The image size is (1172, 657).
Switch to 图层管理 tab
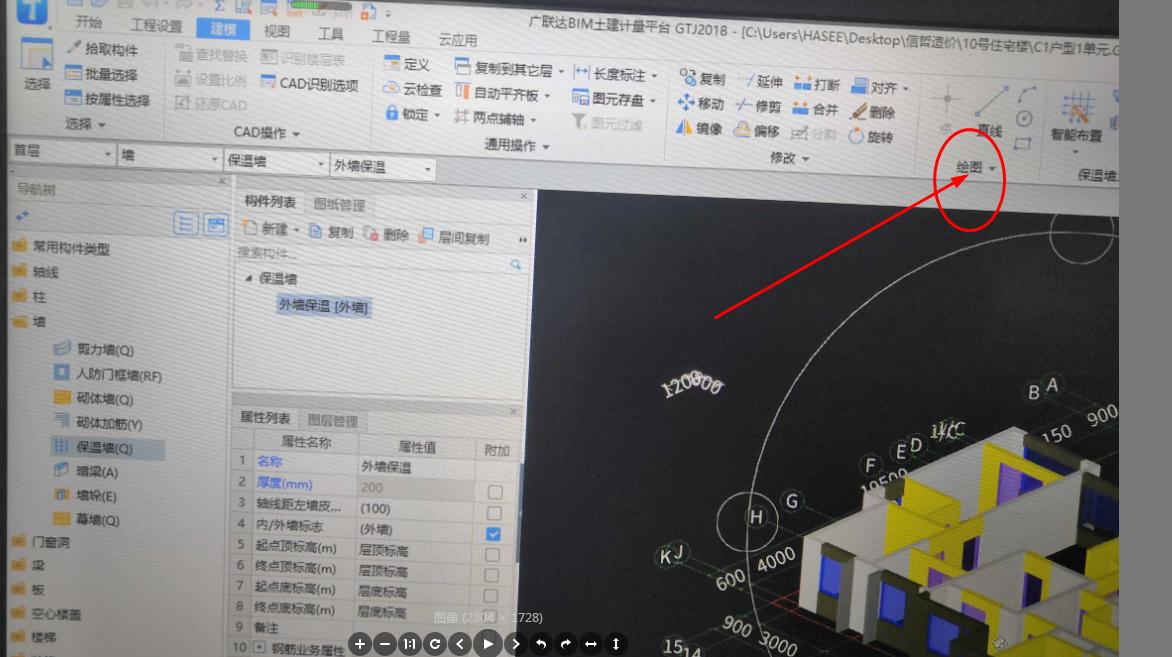(333, 421)
